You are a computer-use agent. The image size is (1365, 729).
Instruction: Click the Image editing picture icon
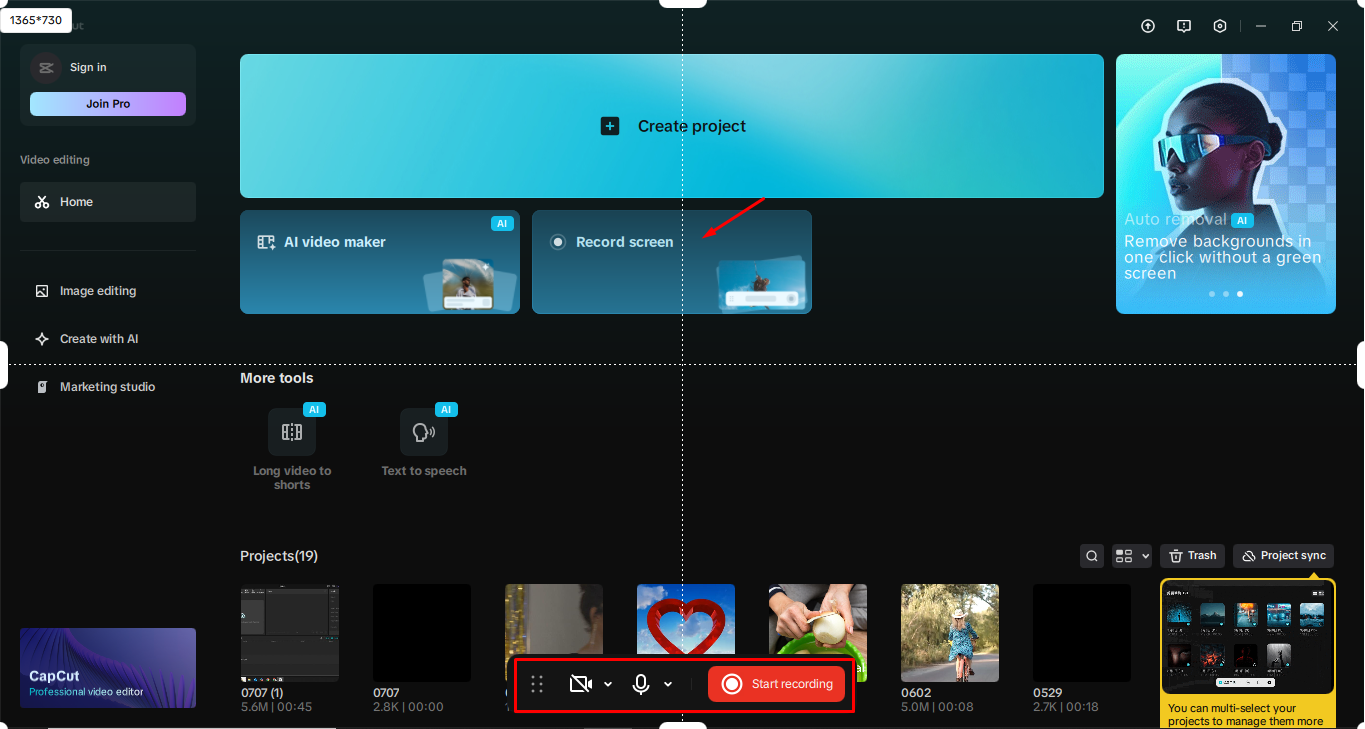click(x=42, y=291)
